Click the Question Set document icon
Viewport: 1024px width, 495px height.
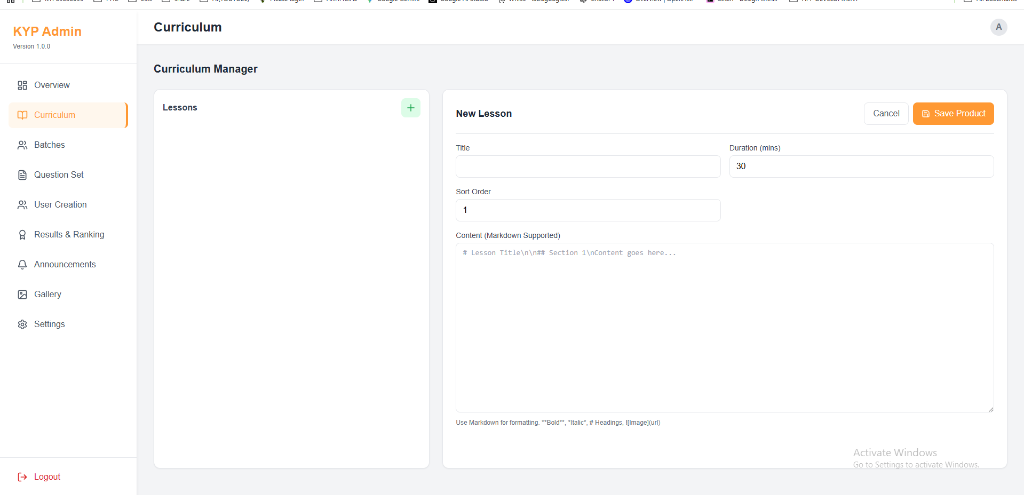coord(22,175)
